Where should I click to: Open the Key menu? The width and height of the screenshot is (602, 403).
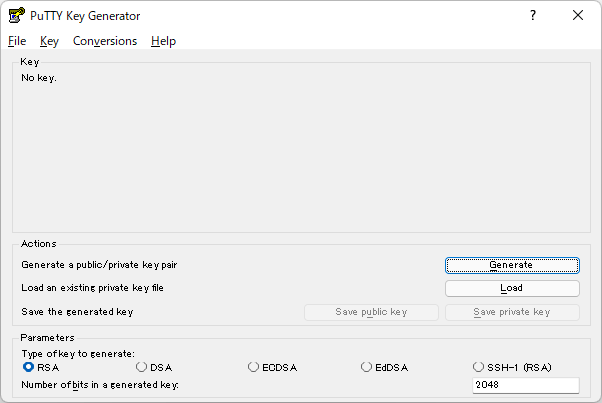click(49, 41)
